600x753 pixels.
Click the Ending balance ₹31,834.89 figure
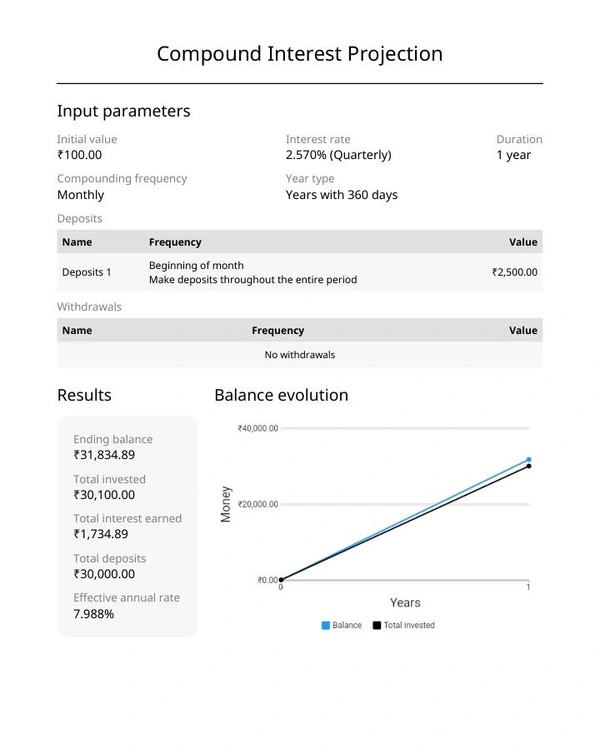click(x=104, y=455)
